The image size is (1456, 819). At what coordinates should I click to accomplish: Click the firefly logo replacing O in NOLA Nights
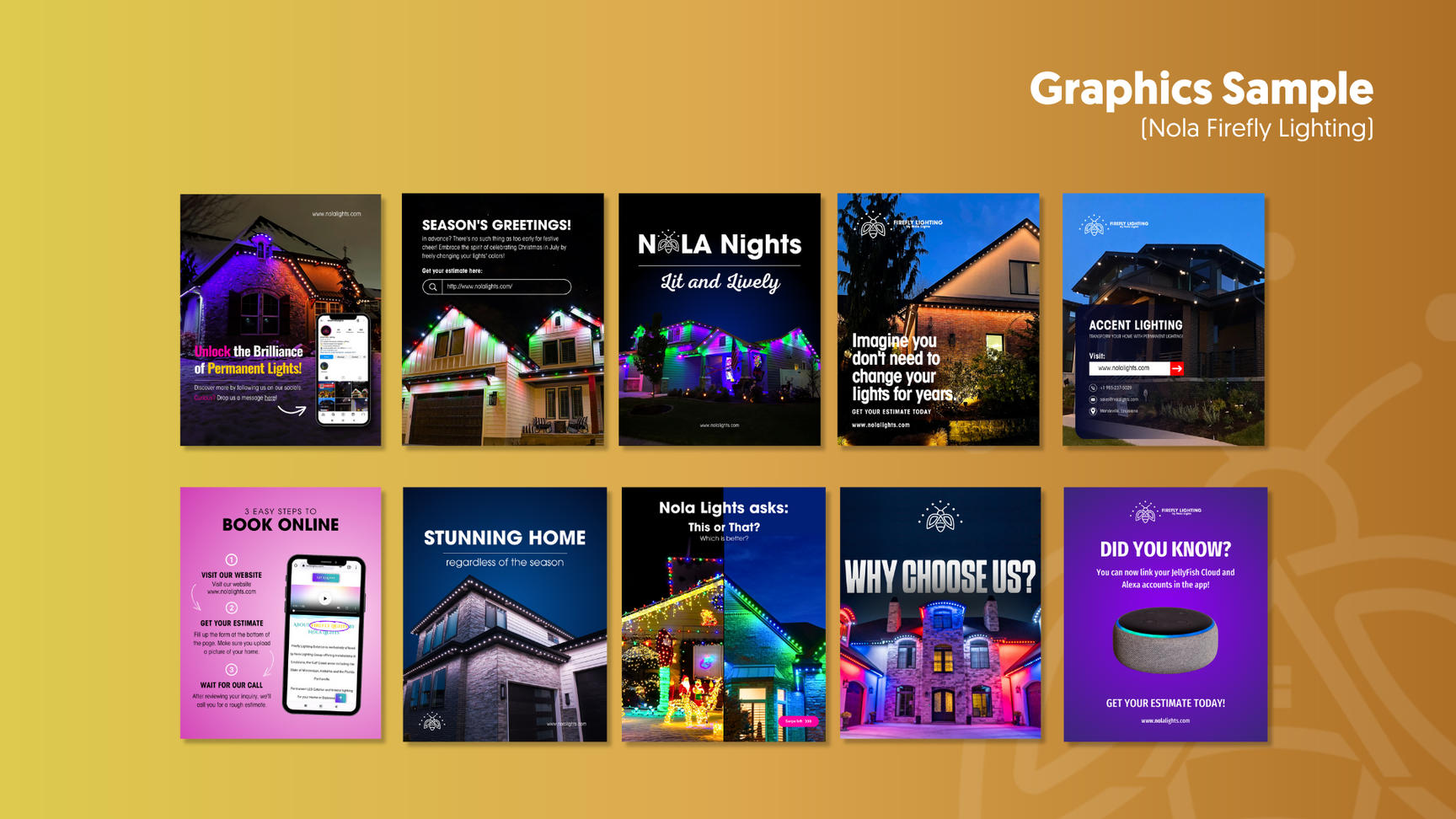[668, 244]
